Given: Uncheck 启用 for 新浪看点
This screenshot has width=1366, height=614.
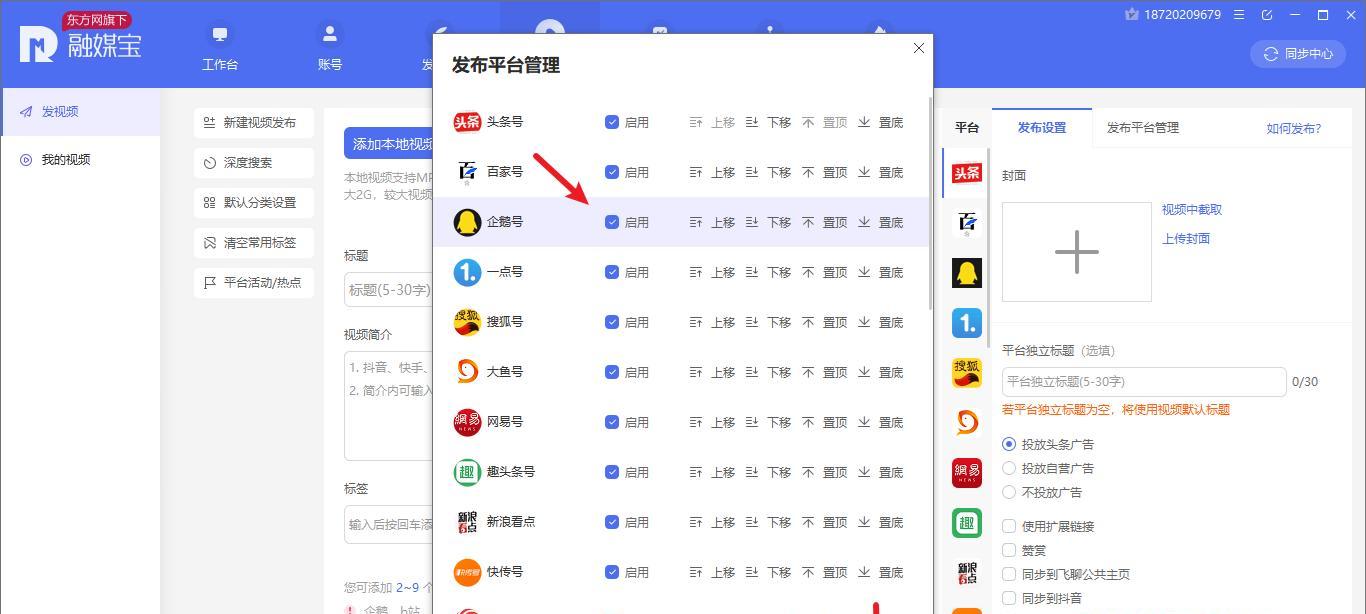Looking at the screenshot, I should click(612, 522).
